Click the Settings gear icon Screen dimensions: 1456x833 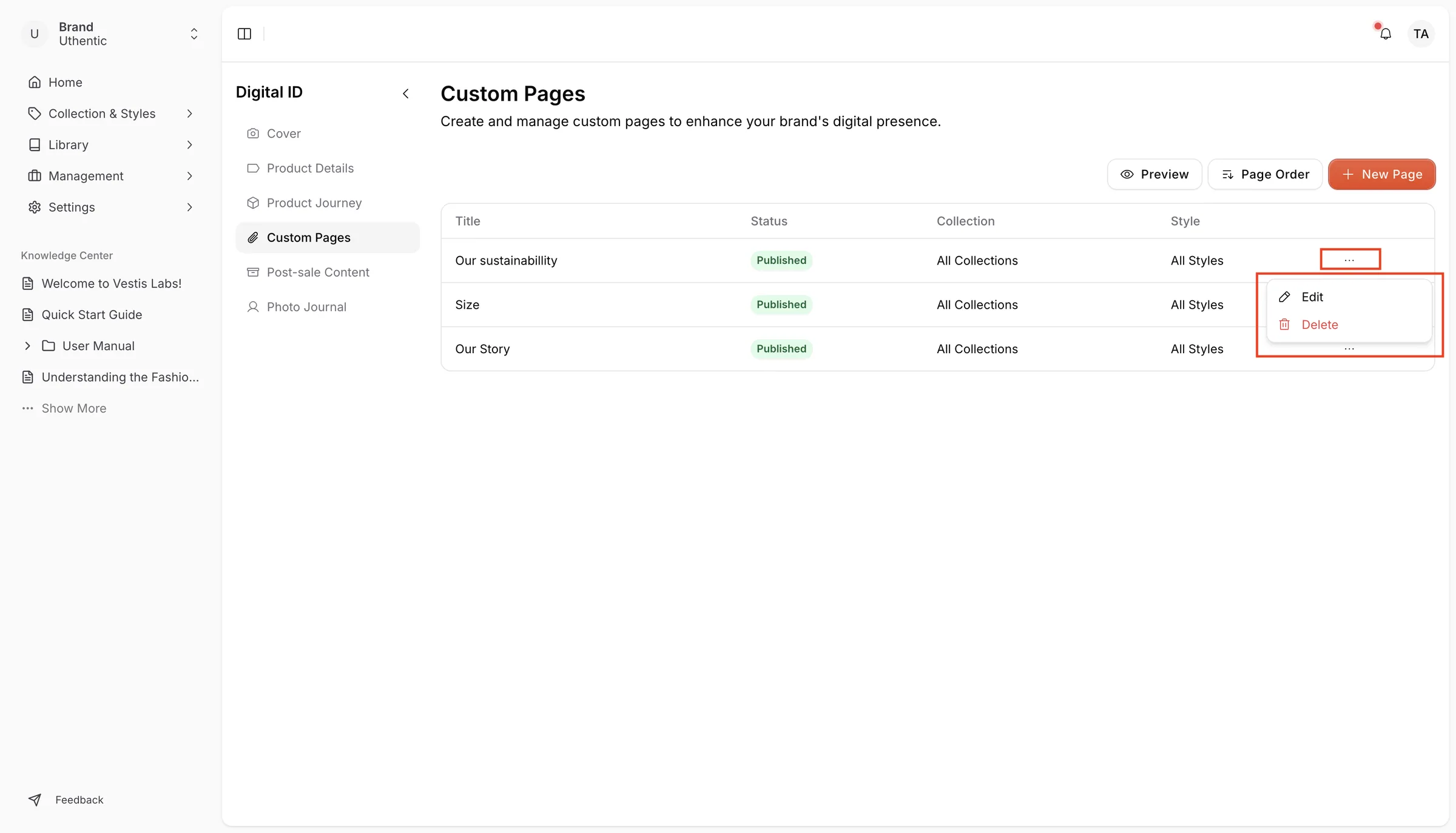pos(35,207)
